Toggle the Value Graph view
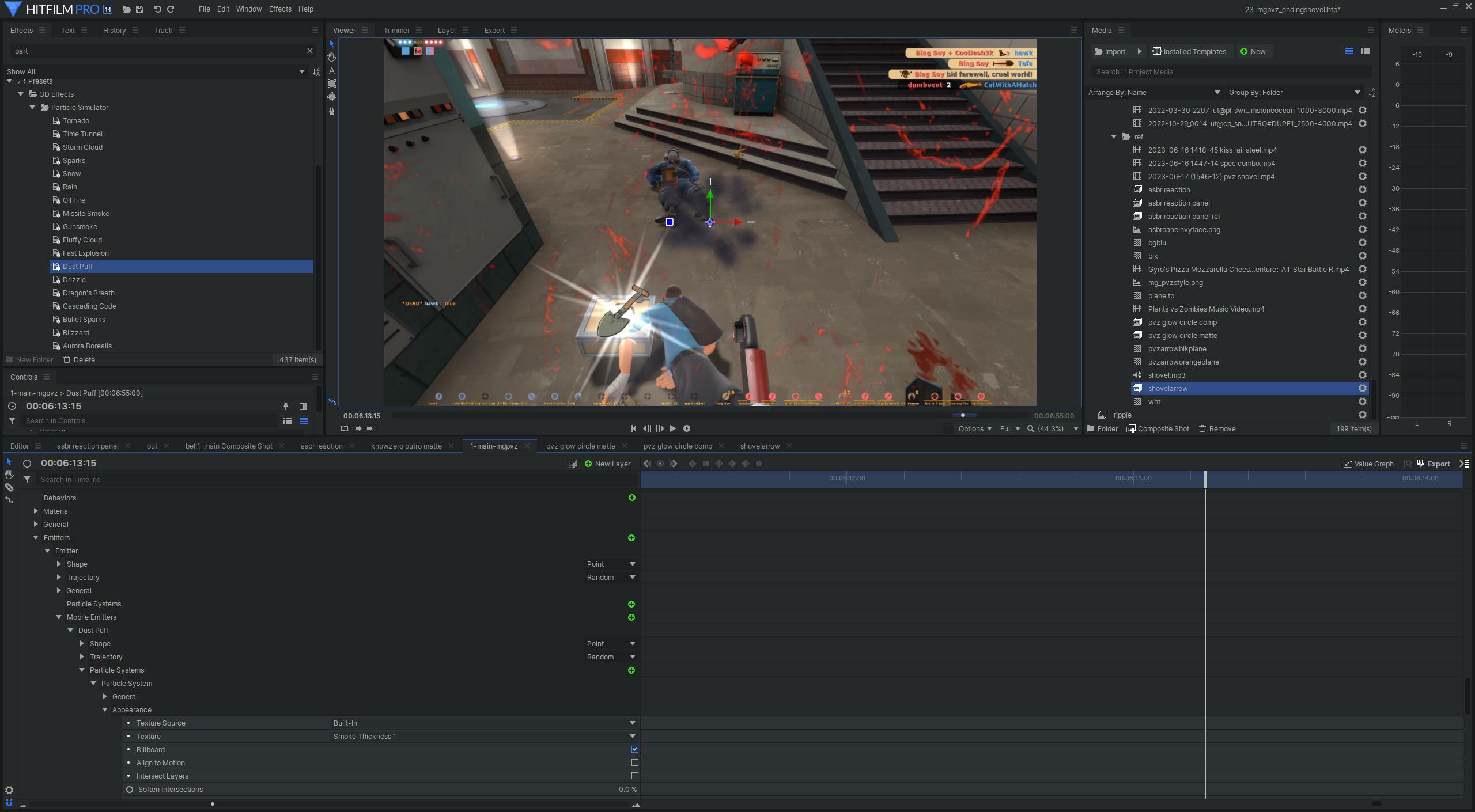The width and height of the screenshot is (1475, 812). [x=1368, y=464]
